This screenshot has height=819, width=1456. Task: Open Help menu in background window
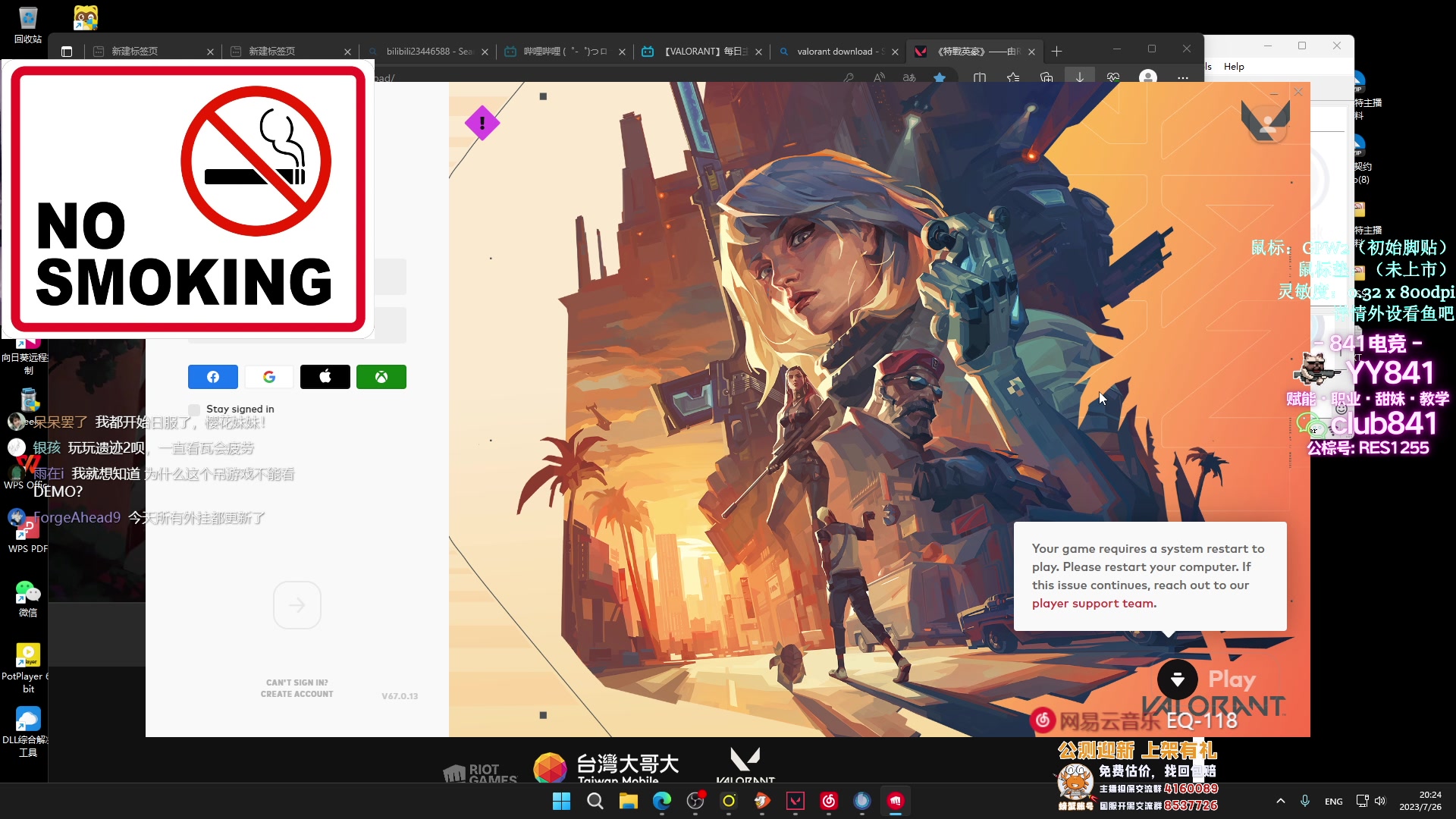(x=1234, y=67)
